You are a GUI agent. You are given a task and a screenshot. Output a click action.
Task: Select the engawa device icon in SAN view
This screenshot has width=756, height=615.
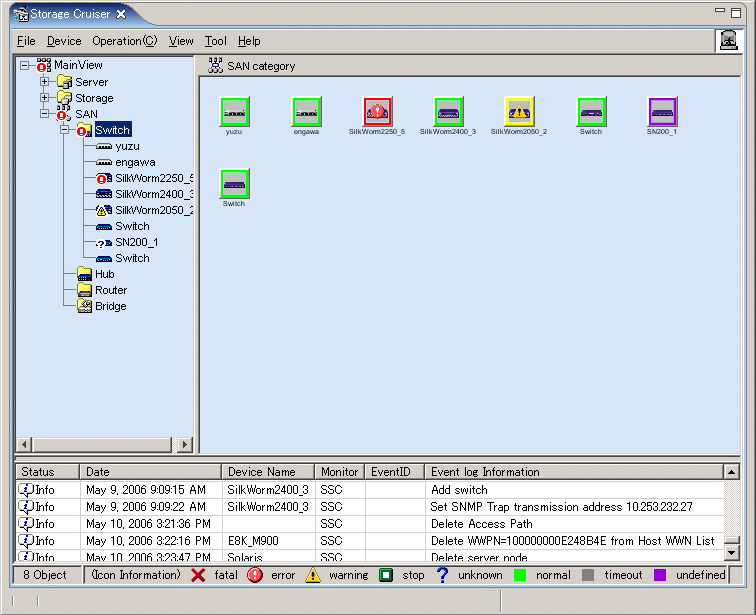[x=306, y=111]
